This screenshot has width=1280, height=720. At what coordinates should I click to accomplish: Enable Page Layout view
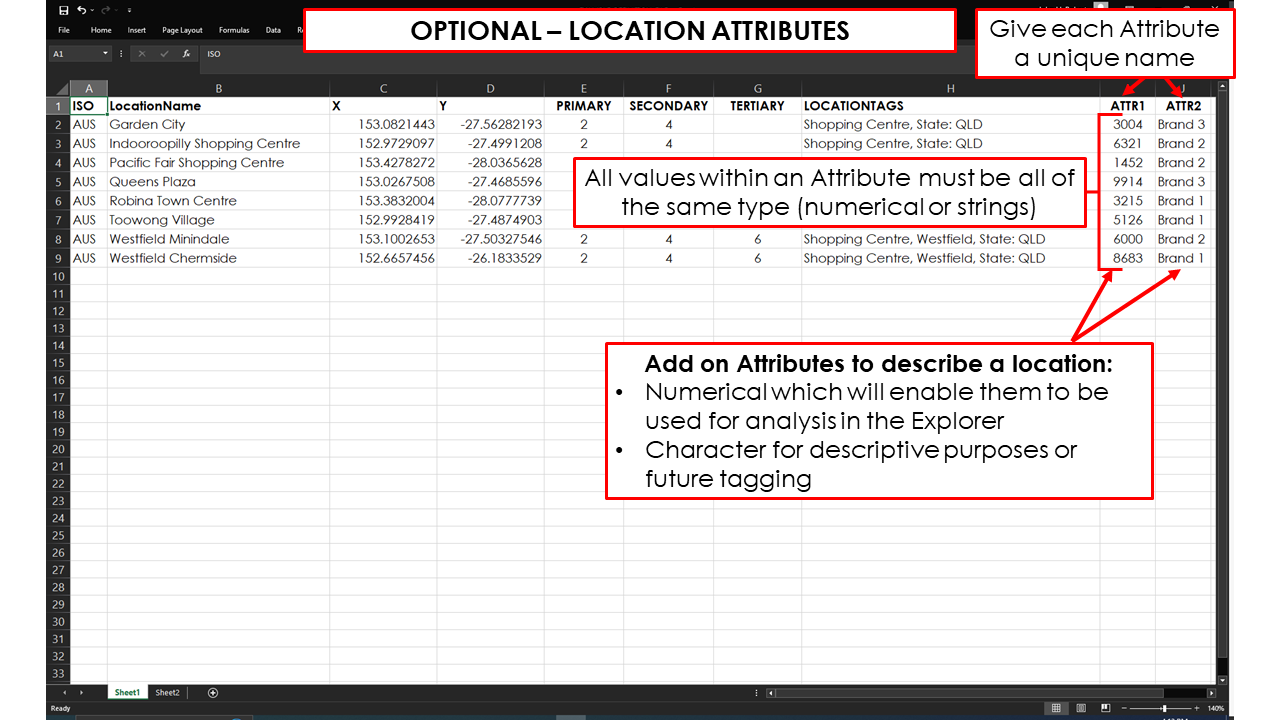[x=1082, y=707]
